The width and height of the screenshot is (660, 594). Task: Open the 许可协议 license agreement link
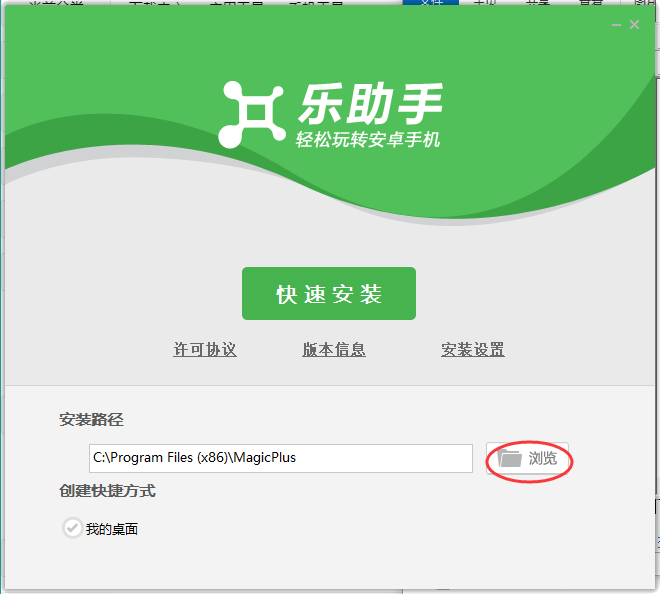tap(205, 349)
